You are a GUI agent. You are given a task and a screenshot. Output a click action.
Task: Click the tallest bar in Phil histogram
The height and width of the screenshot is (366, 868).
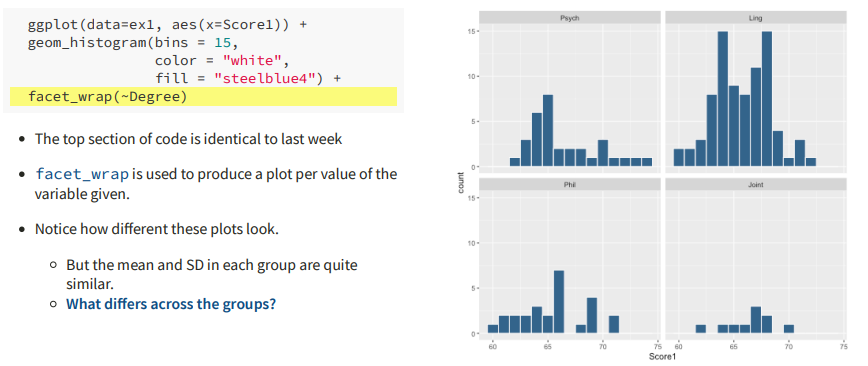pyautogui.click(x=559, y=301)
